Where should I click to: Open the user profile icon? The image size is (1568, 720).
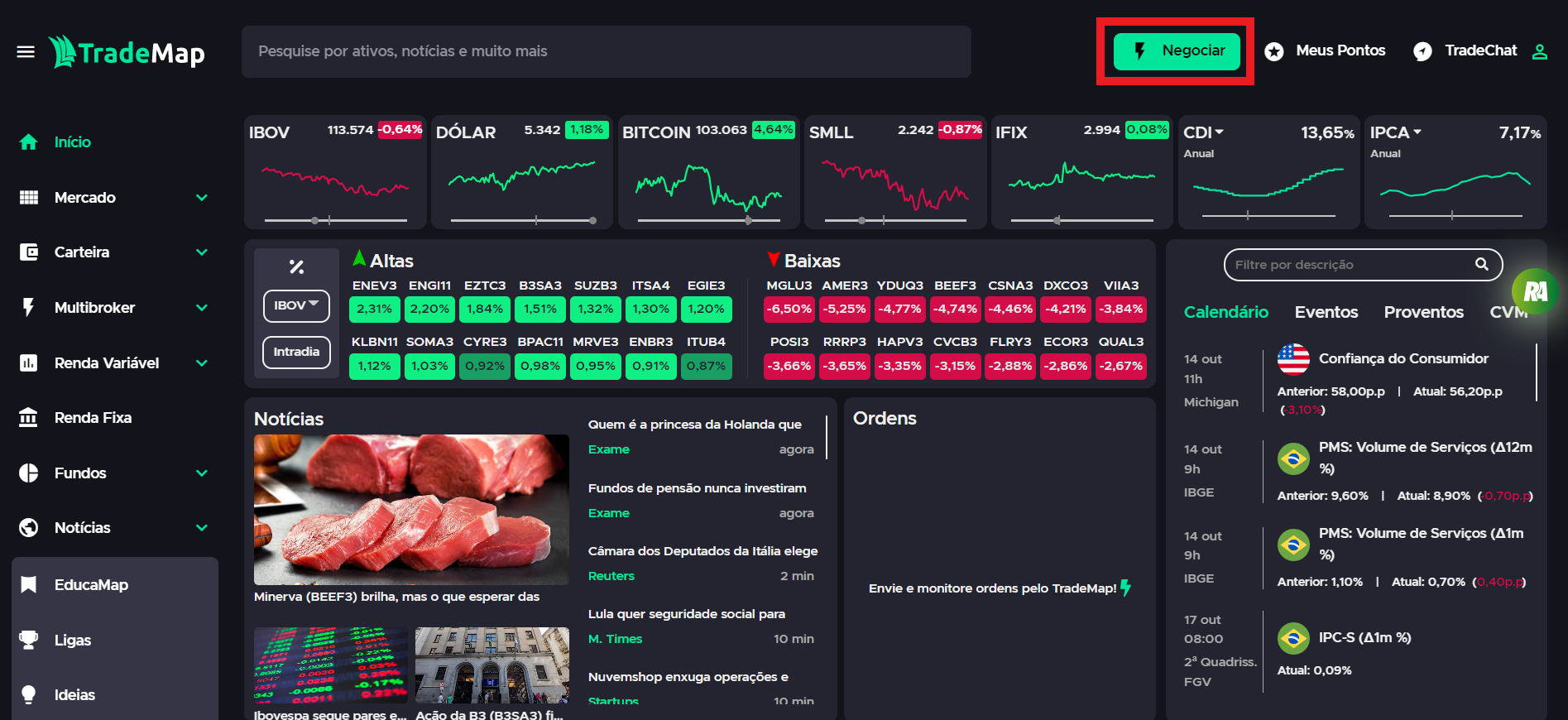click(x=1540, y=51)
